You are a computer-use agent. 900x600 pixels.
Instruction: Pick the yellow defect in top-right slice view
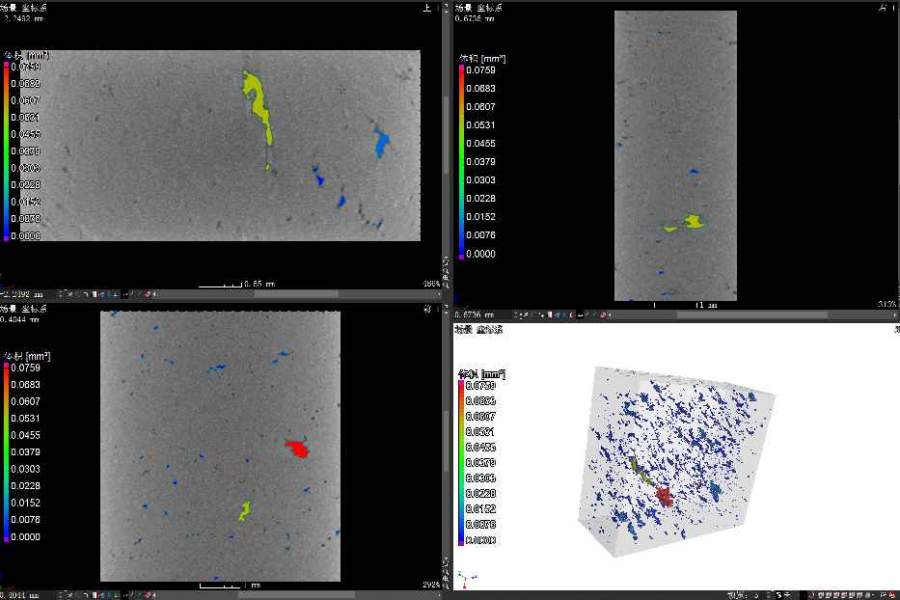point(692,221)
